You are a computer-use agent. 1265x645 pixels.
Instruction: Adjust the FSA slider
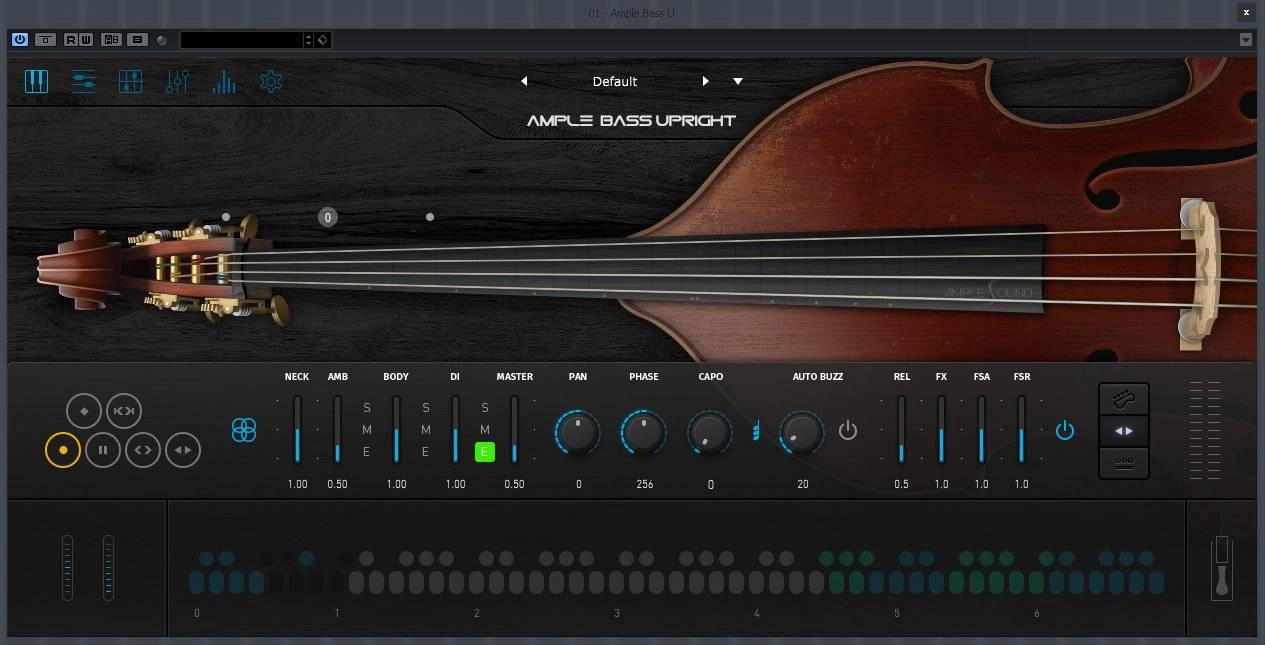pos(981,429)
